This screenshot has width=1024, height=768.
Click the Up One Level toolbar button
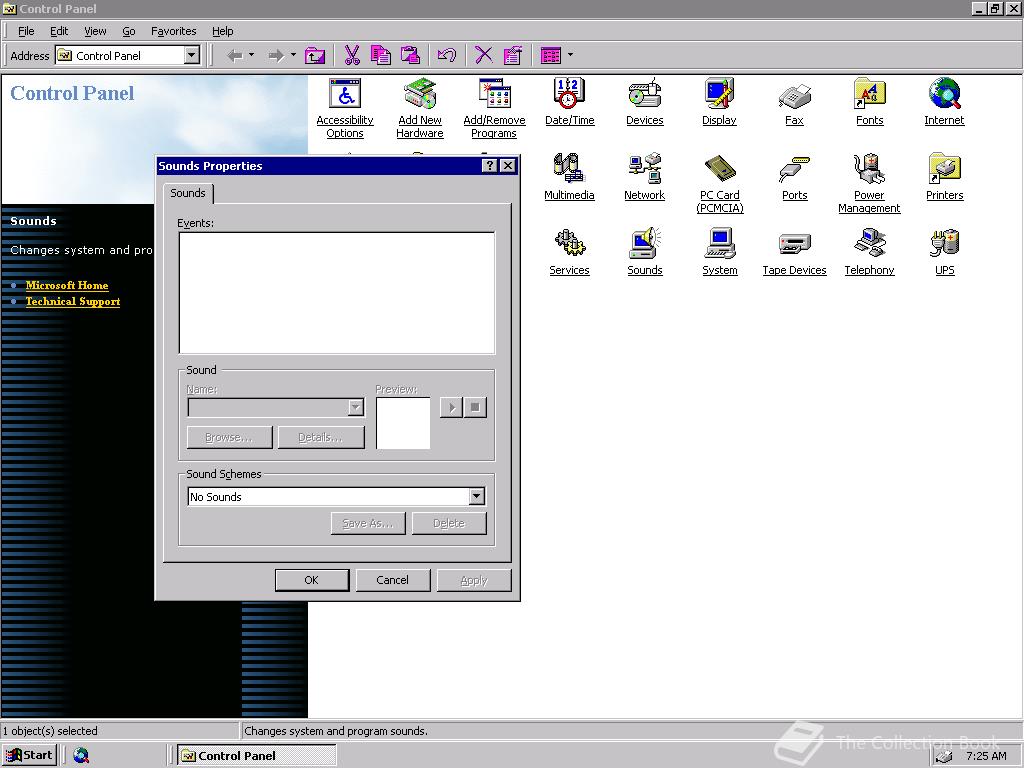pyautogui.click(x=315, y=55)
